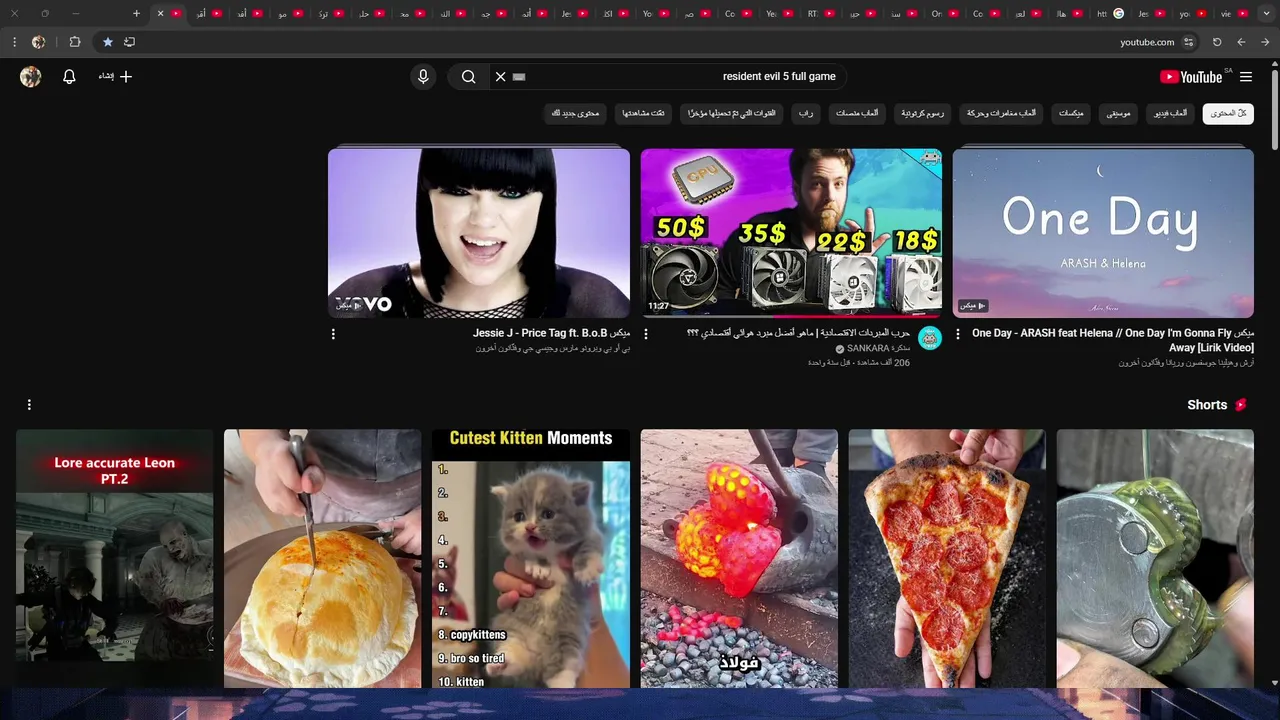Viewport: 1280px width, 720px height.
Task: Select the 'راب' filter chip
Action: tap(805, 114)
